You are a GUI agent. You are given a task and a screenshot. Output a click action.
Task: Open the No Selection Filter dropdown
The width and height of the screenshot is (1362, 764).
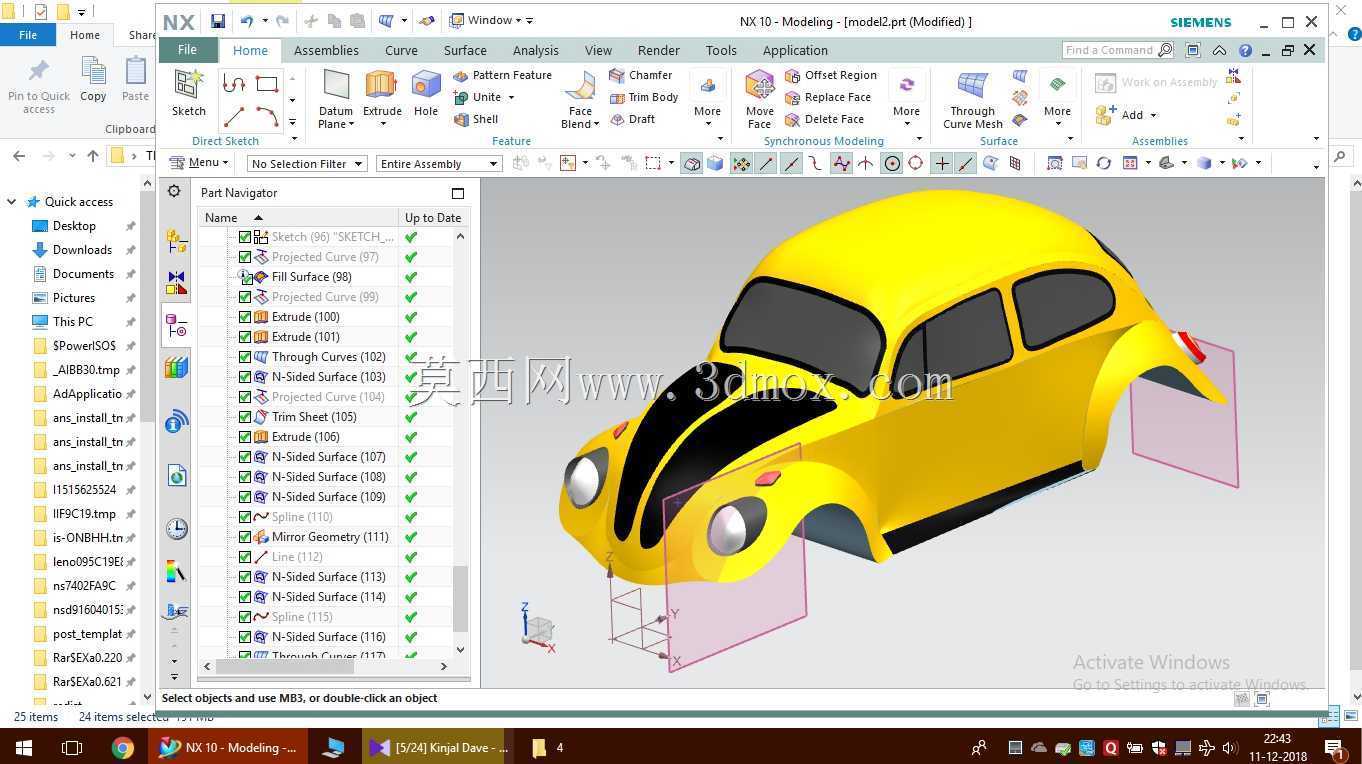[307, 164]
